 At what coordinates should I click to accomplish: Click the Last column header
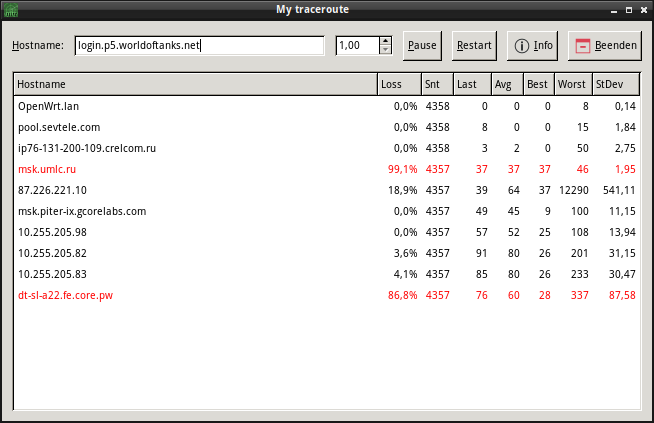[473, 84]
